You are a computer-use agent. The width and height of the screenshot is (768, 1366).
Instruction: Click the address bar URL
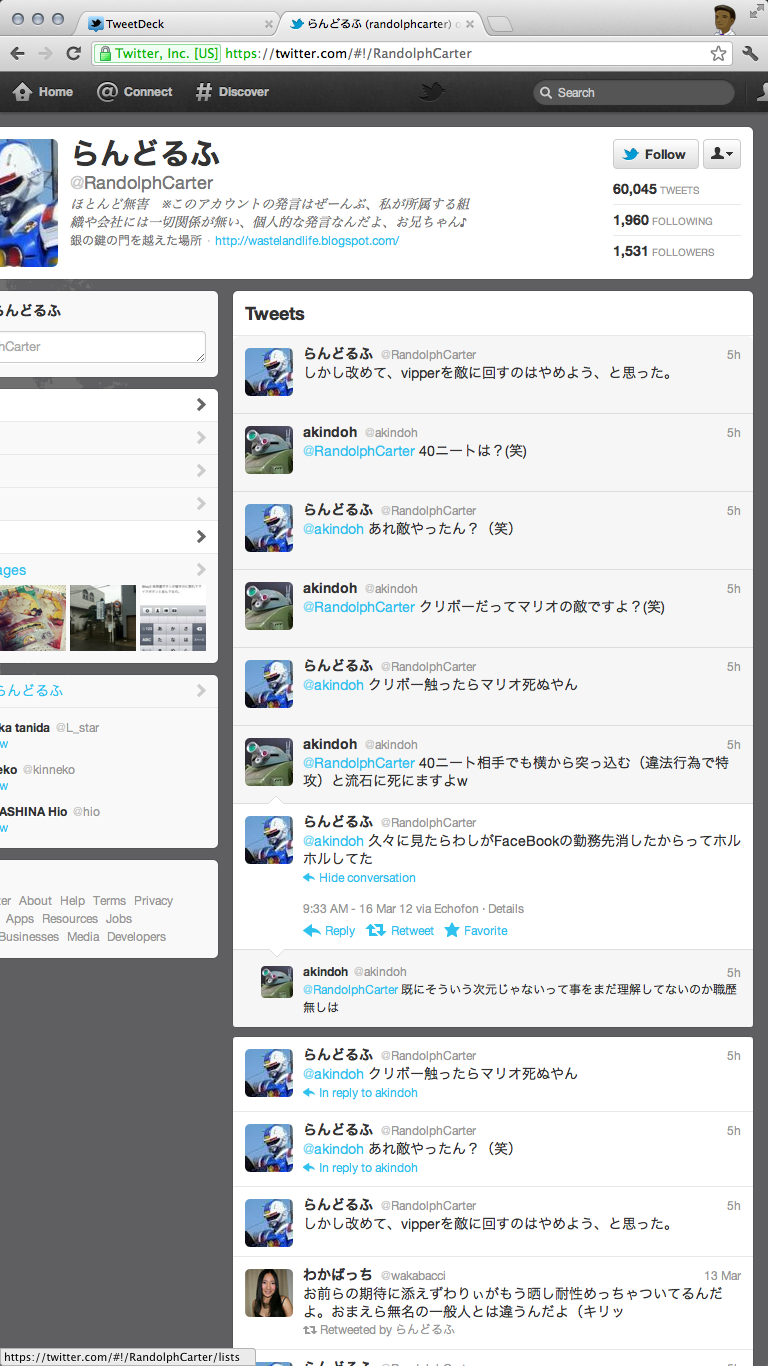349,54
